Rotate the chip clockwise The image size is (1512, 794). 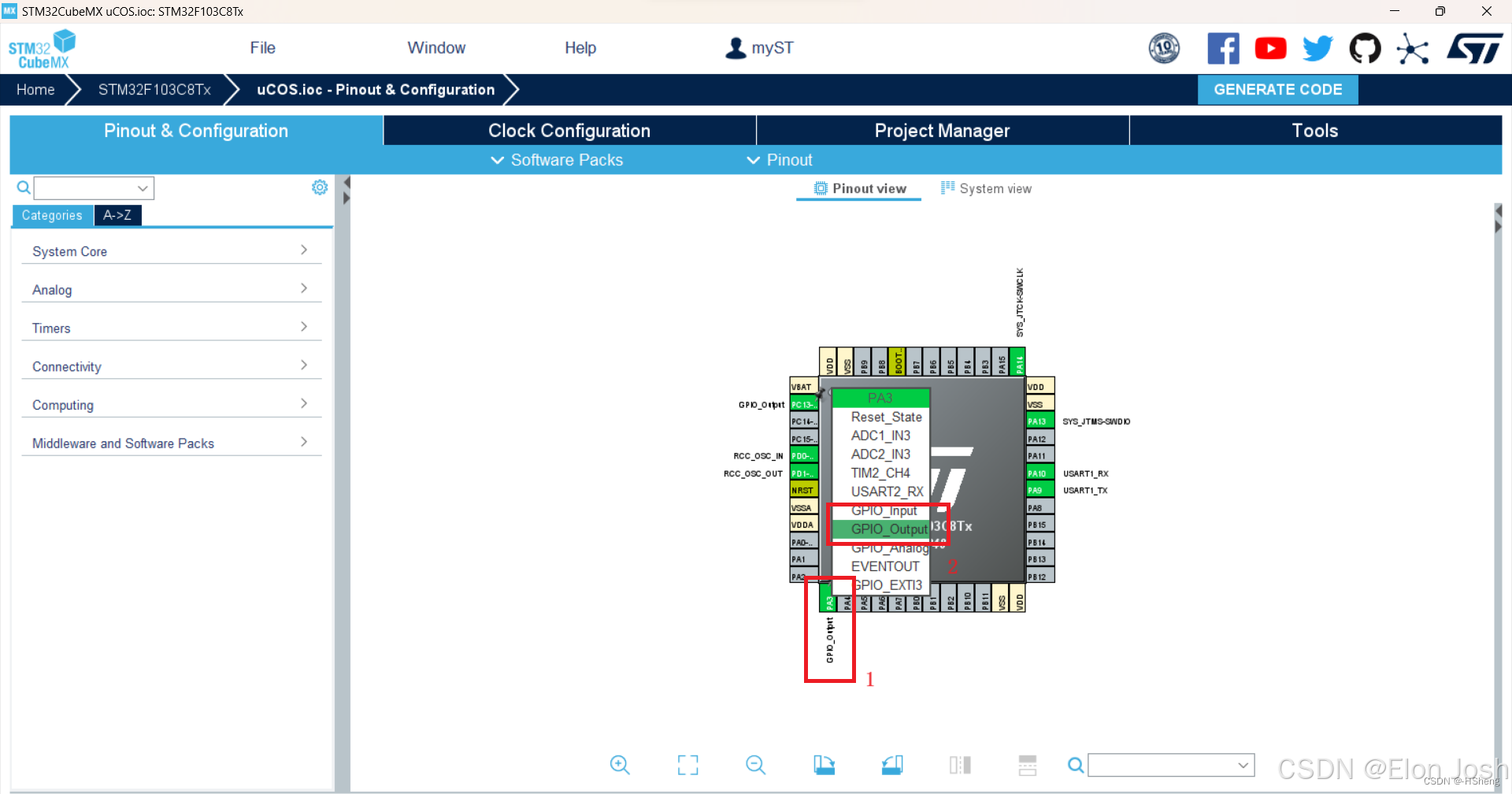824,765
